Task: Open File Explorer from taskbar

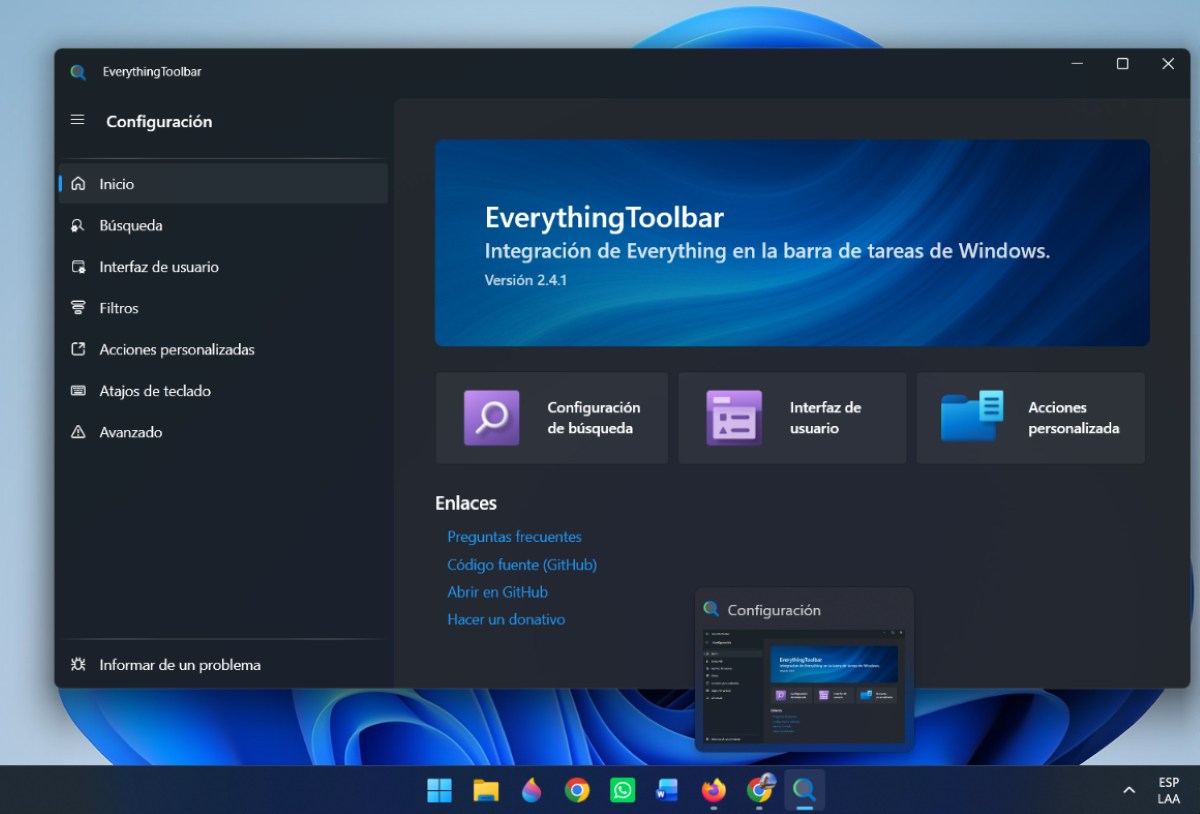Action: point(486,790)
